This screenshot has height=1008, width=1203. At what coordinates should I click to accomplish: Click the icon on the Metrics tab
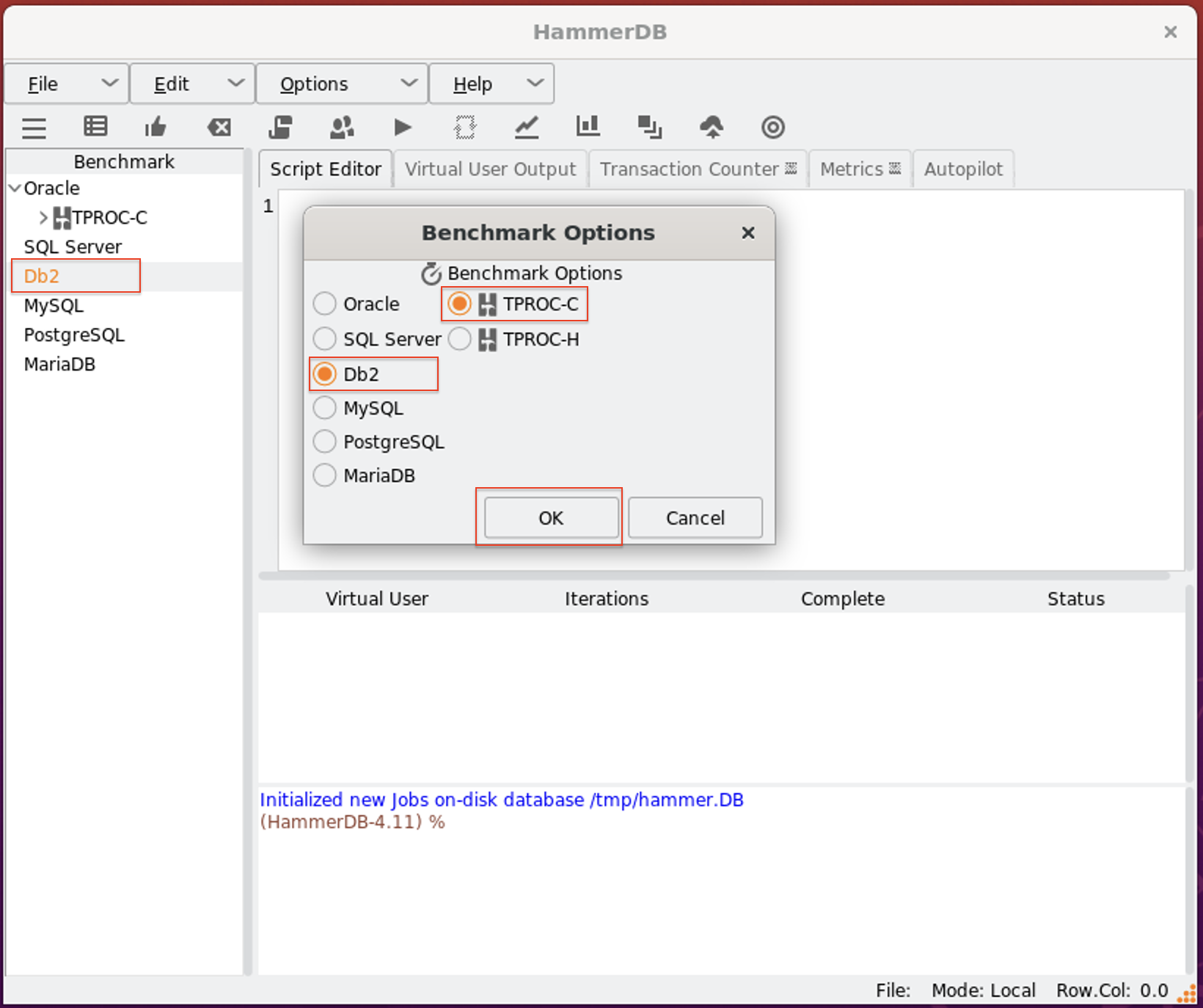click(895, 169)
